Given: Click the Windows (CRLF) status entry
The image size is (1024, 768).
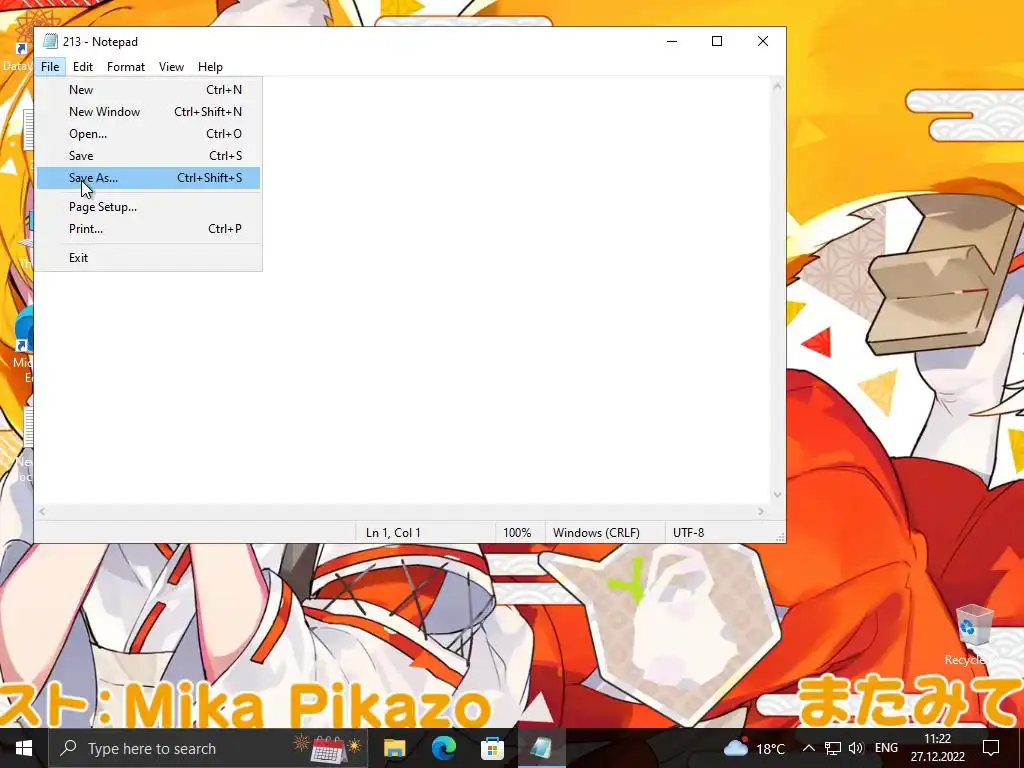Looking at the screenshot, I should pyautogui.click(x=596, y=533).
